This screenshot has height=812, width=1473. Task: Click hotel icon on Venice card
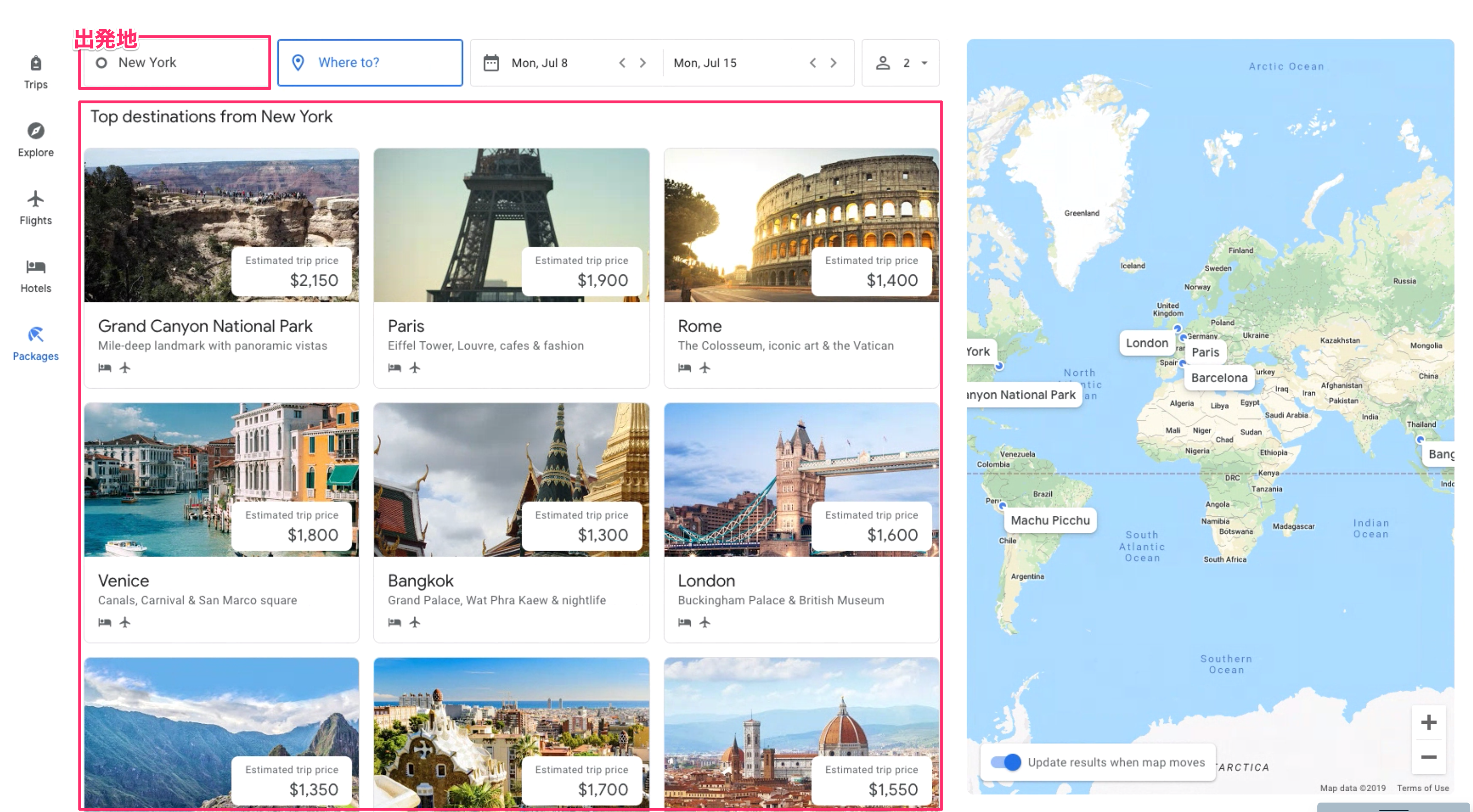click(x=105, y=623)
